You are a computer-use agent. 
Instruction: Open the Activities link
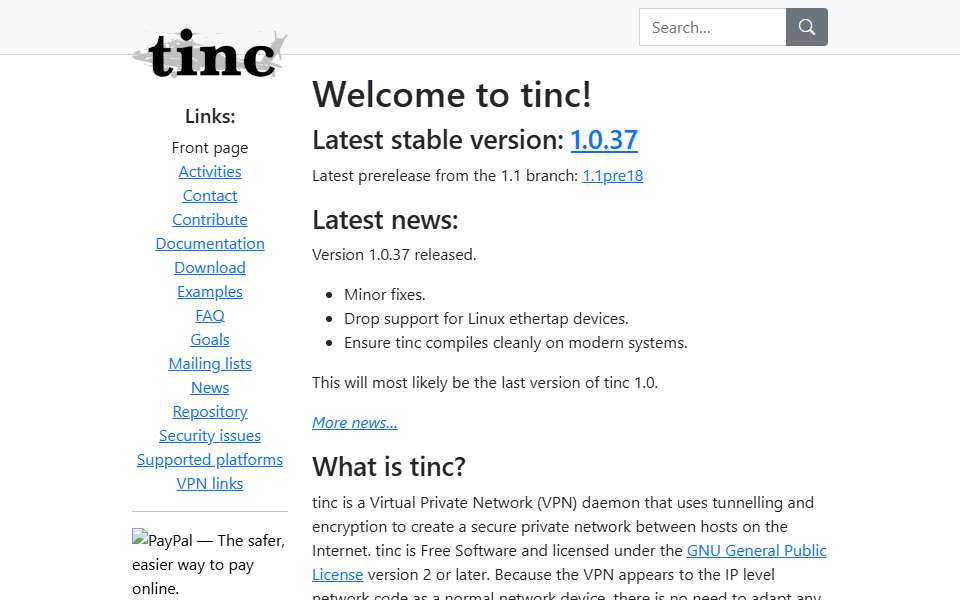coord(210,171)
